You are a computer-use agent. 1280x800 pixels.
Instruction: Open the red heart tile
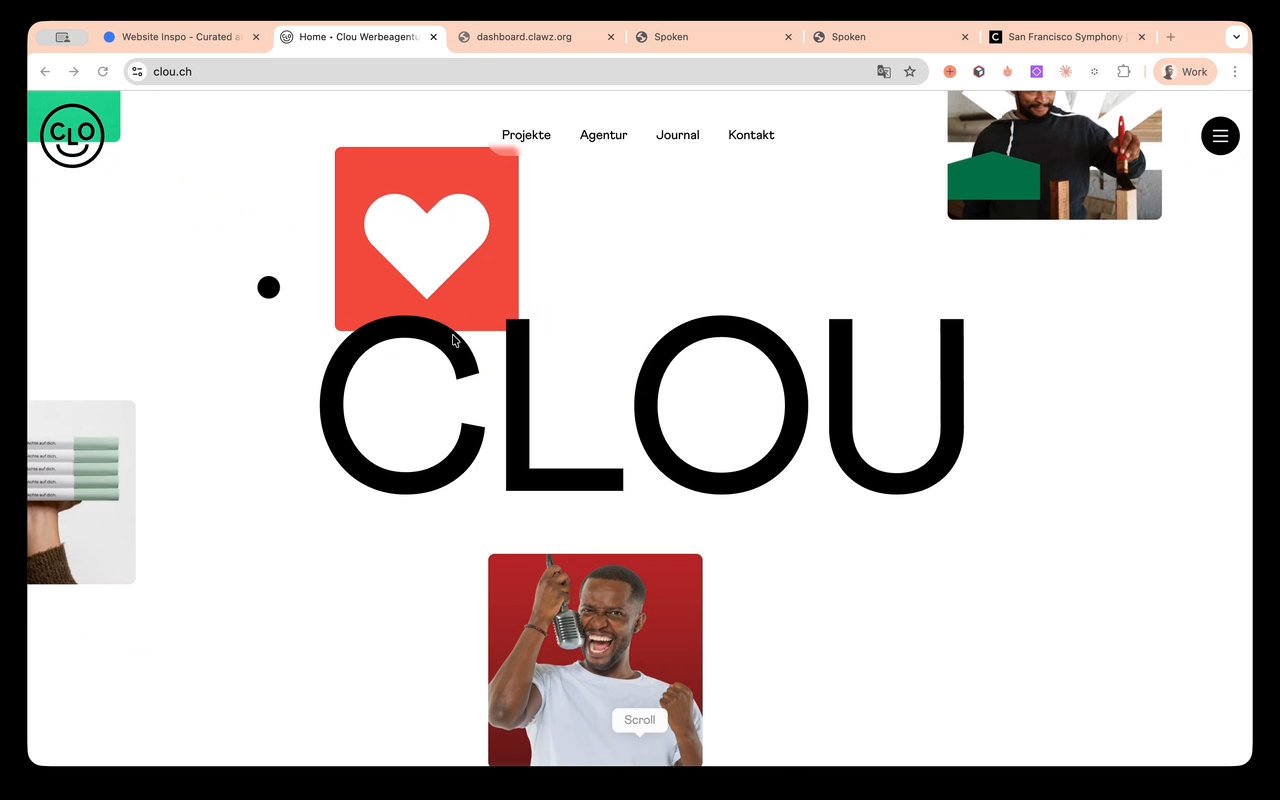[427, 238]
